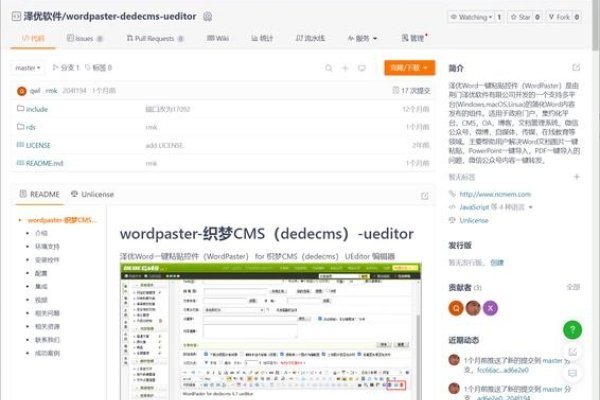The image size is (600, 400).
Task: Click the badge icon after wordpaster-dedecms-ueditor title
Action: click(x=207, y=16)
